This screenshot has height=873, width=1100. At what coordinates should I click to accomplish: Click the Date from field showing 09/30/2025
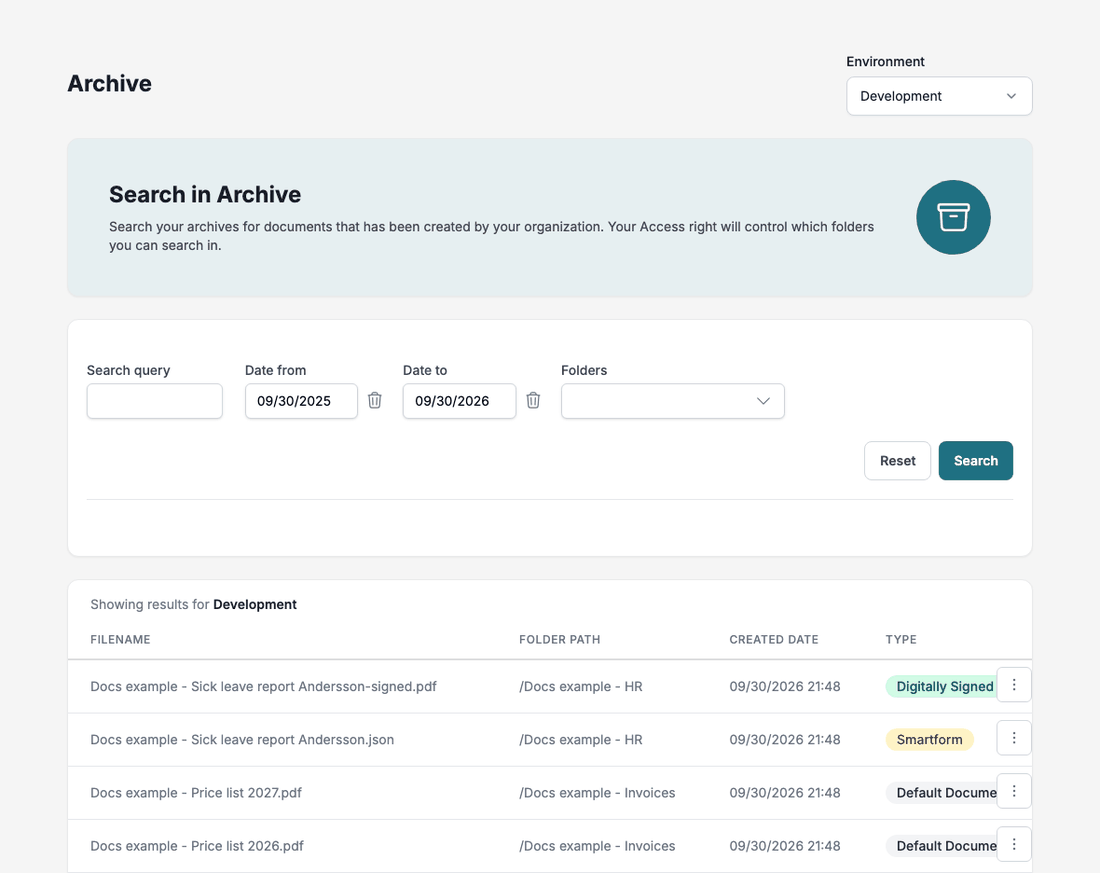301,401
